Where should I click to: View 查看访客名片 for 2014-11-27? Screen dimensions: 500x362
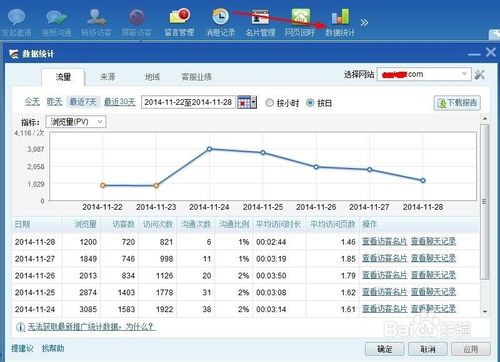tap(385, 258)
